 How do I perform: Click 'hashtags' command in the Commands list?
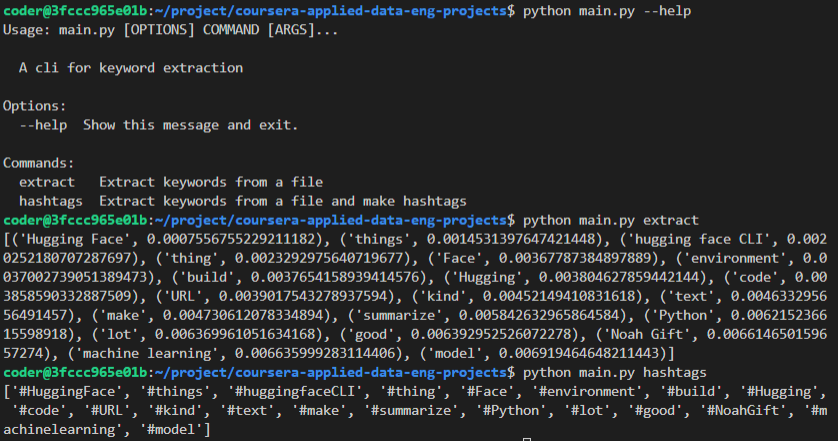click(51, 202)
